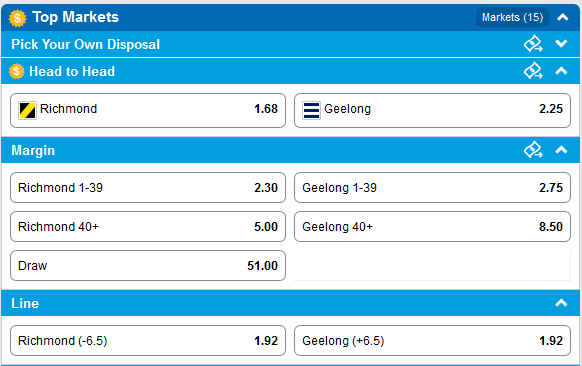Click the Richmond team logo

click(x=27, y=110)
